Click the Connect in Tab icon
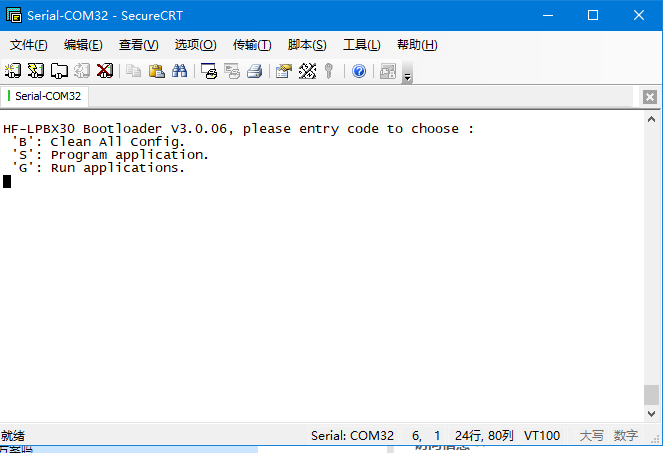The height and width of the screenshot is (453, 663). tap(59, 71)
